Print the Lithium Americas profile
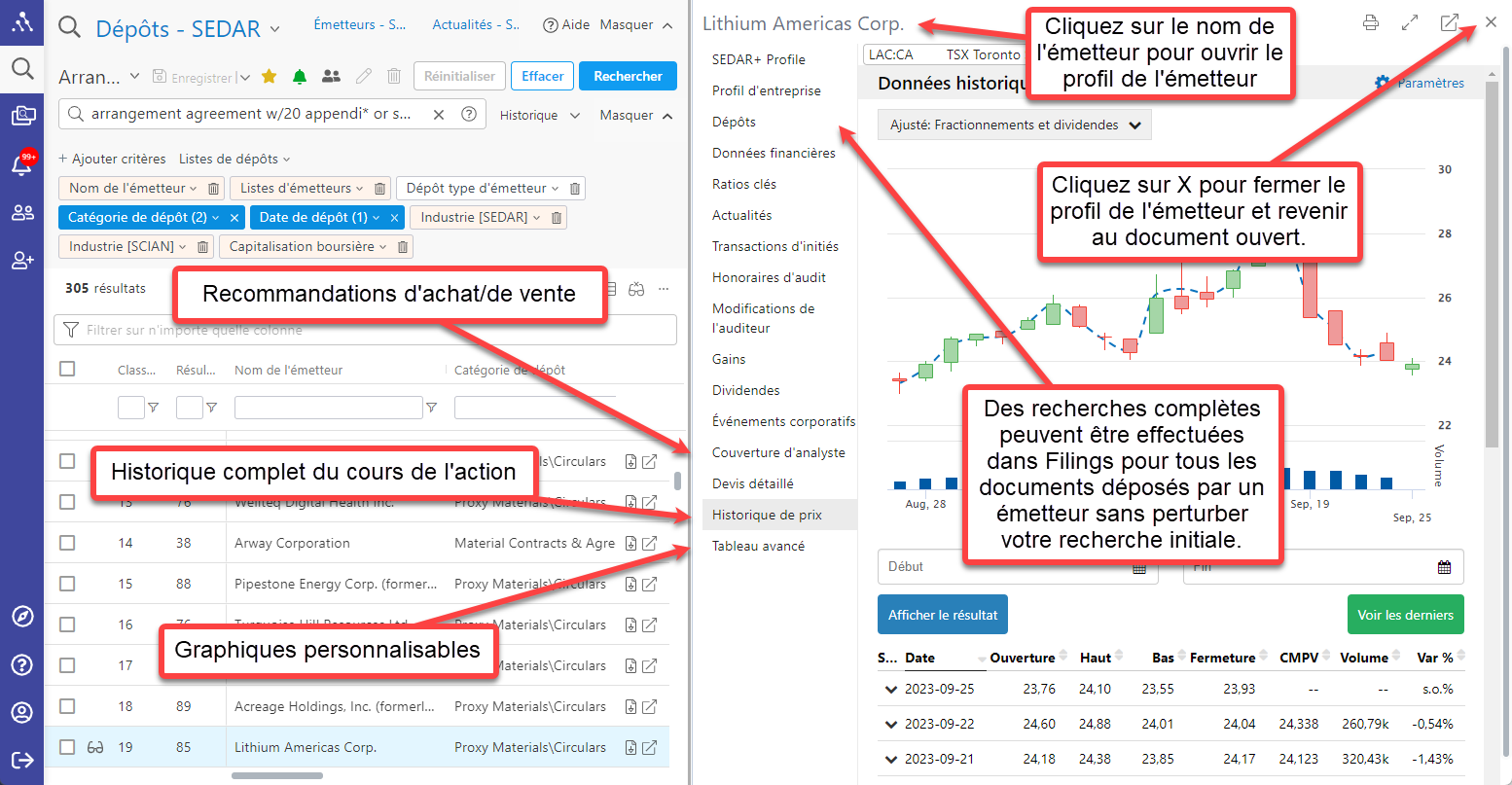The height and width of the screenshot is (785, 1512). (1371, 22)
